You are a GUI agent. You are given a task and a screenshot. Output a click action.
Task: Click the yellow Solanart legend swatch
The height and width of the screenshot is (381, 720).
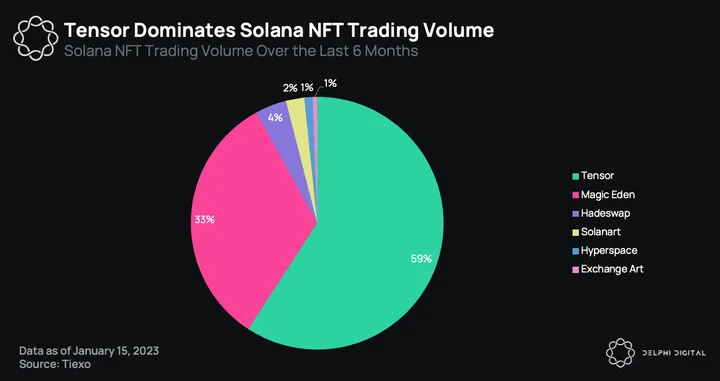coord(575,232)
